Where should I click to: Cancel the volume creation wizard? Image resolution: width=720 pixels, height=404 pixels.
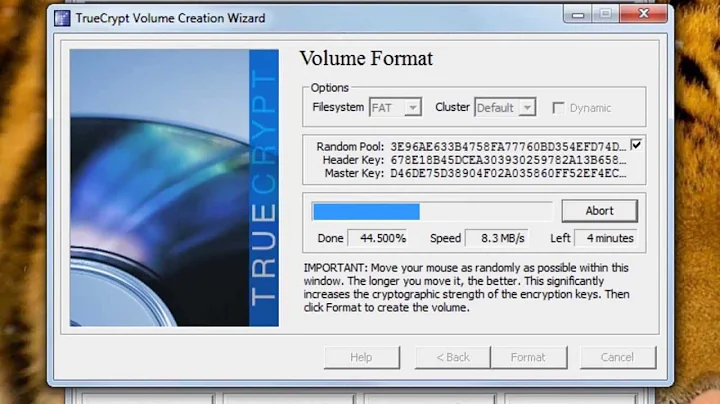(x=618, y=357)
